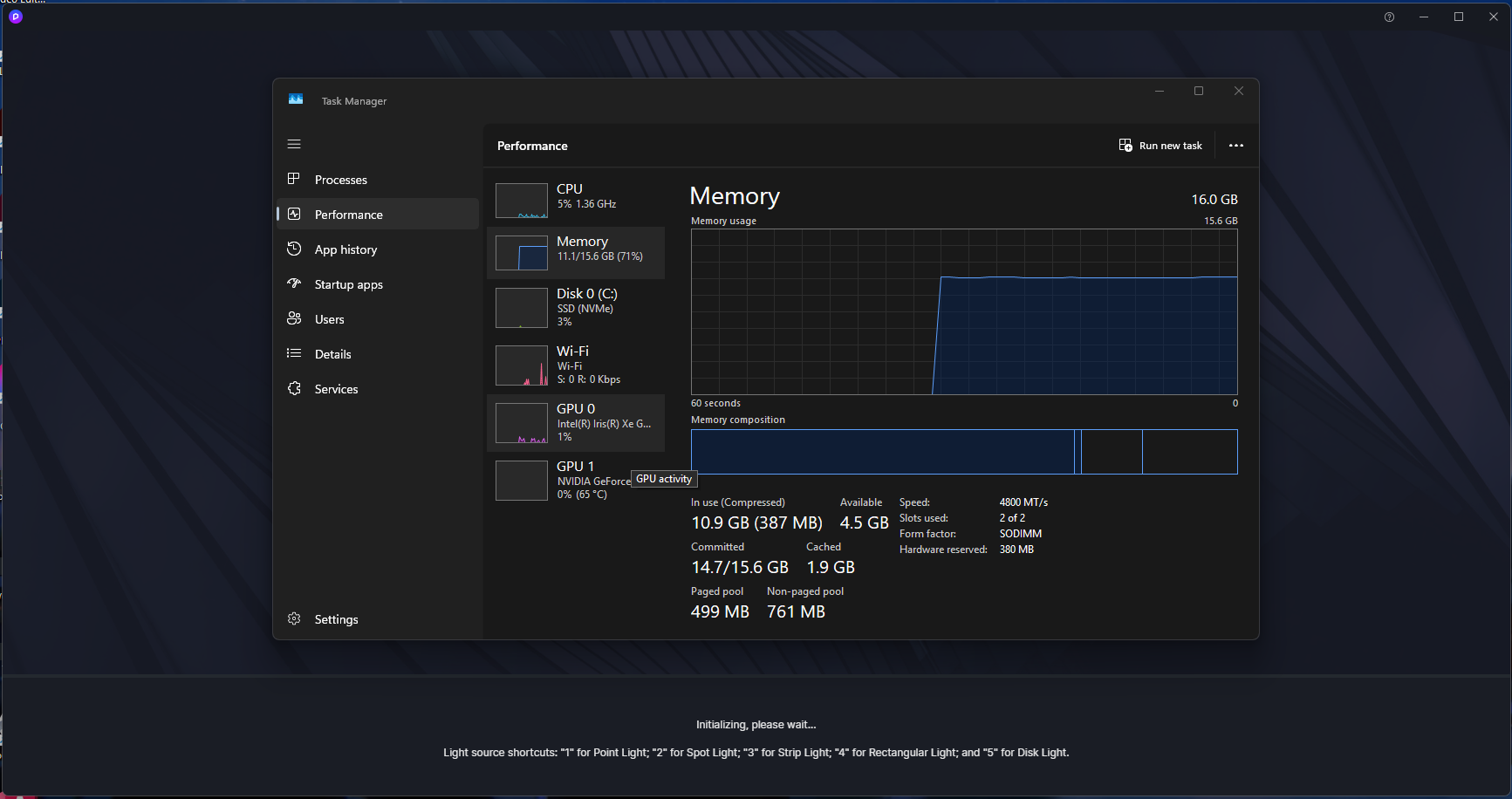The width and height of the screenshot is (1512, 799).
Task: Select GPU 0 Intel Iris Xe
Action: point(576,422)
